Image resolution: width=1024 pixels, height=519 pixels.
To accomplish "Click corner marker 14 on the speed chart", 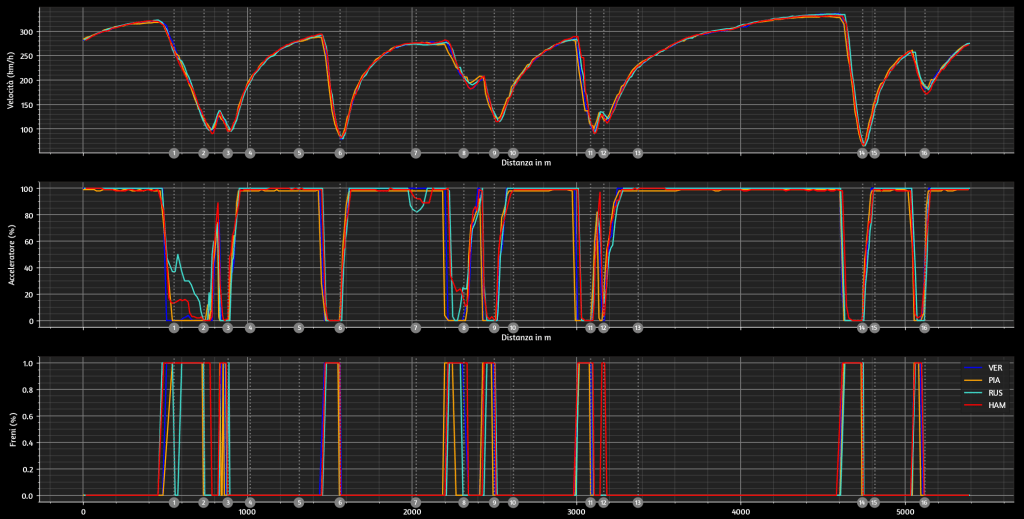I will click(x=862, y=153).
